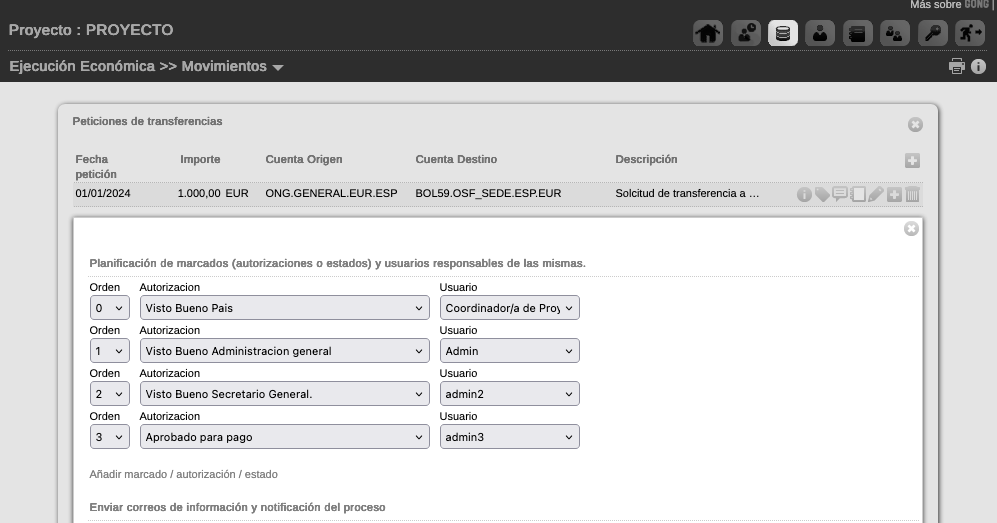Open Autorizacion dropdown Visto Bueno Administracion general
The width and height of the screenshot is (997, 523).
click(285, 351)
